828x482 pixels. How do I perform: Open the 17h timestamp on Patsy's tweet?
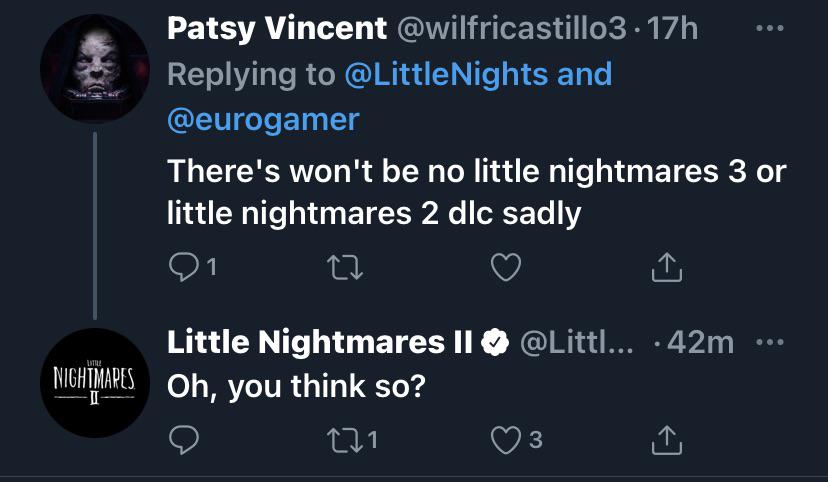pyautogui.click(x=672, y=30)
